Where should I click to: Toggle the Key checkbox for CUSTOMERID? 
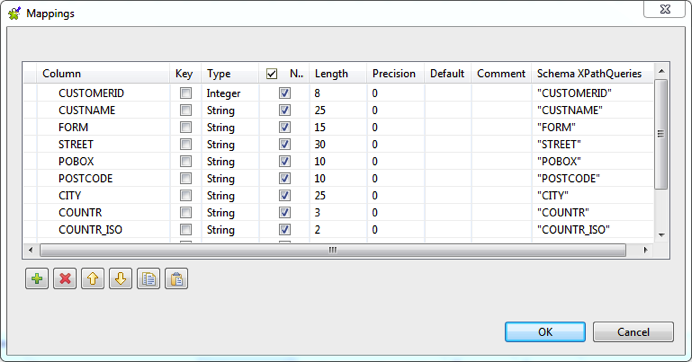pyautogui.click(x=186, y=93)
